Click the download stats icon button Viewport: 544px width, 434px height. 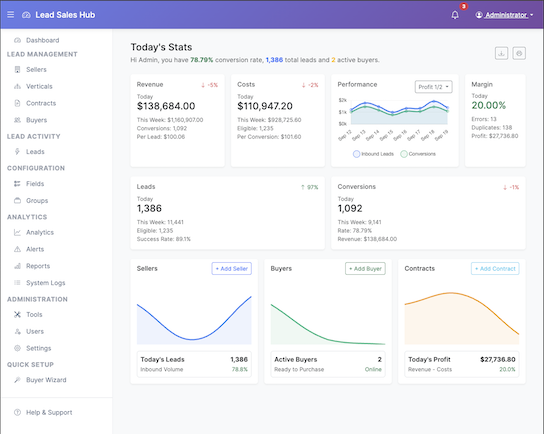[501, 53]
